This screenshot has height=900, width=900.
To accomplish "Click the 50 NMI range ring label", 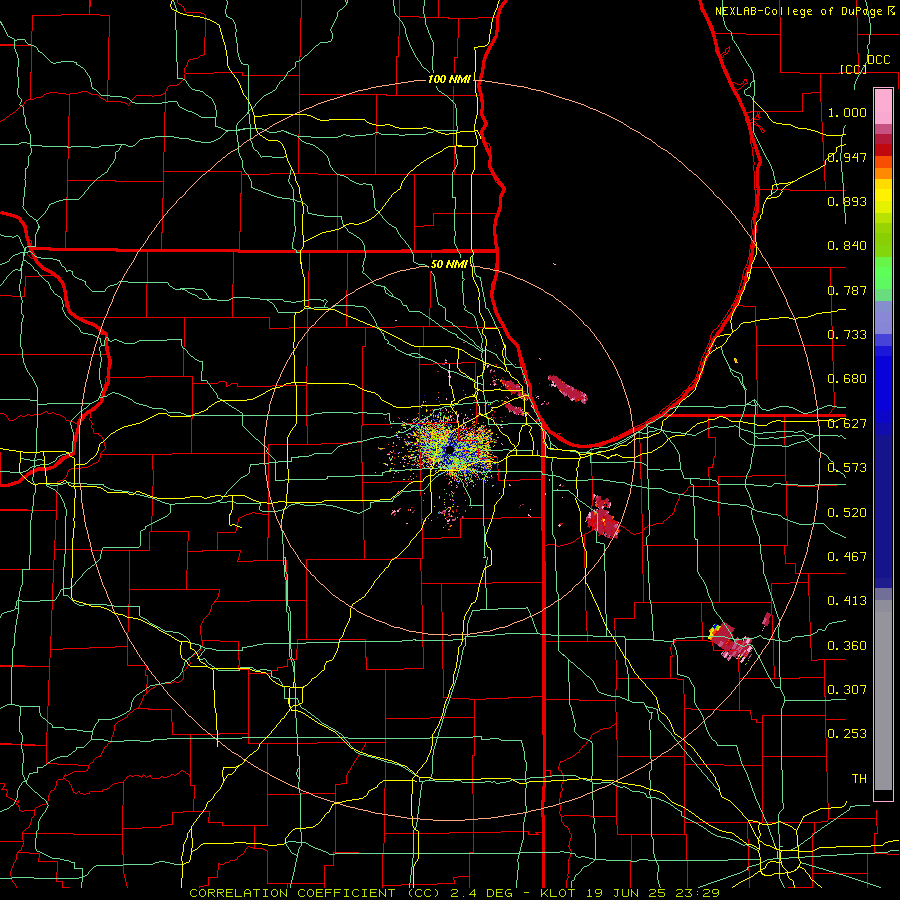I will pos(449,264).
